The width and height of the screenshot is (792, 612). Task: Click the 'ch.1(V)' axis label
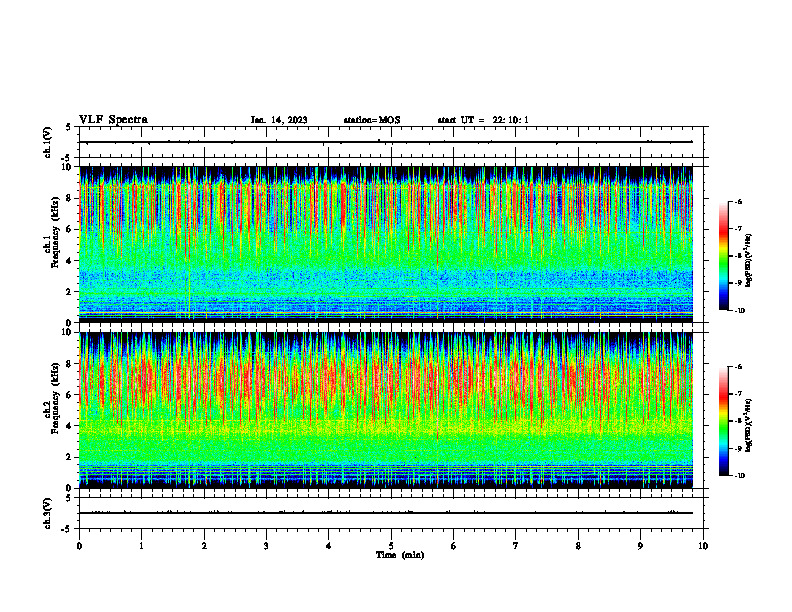(x=47, y=142)
